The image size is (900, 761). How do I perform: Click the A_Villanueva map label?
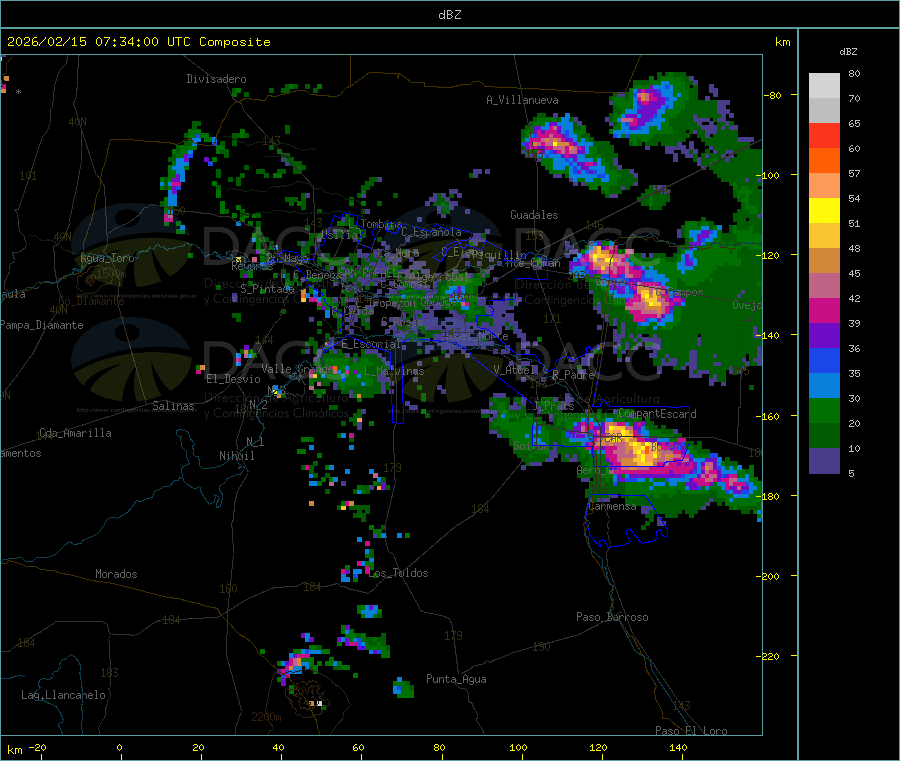(x=522, y=100)
